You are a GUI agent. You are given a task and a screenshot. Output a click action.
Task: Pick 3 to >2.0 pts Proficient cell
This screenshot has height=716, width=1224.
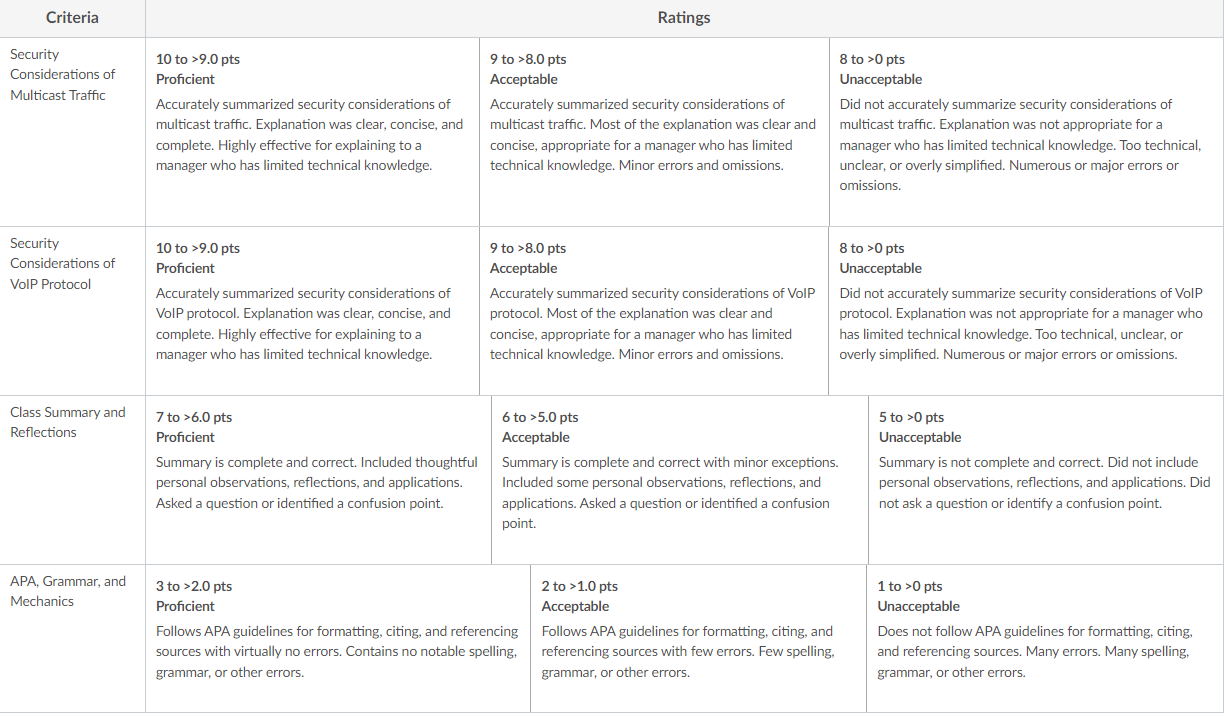coord(338,638)
